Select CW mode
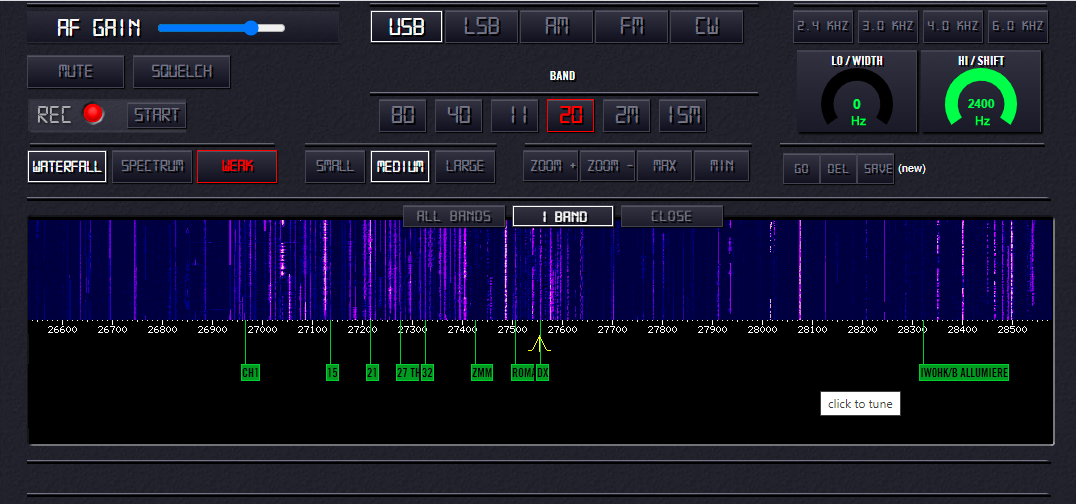This screenshot has width=1076, height=504. point(706,27)
